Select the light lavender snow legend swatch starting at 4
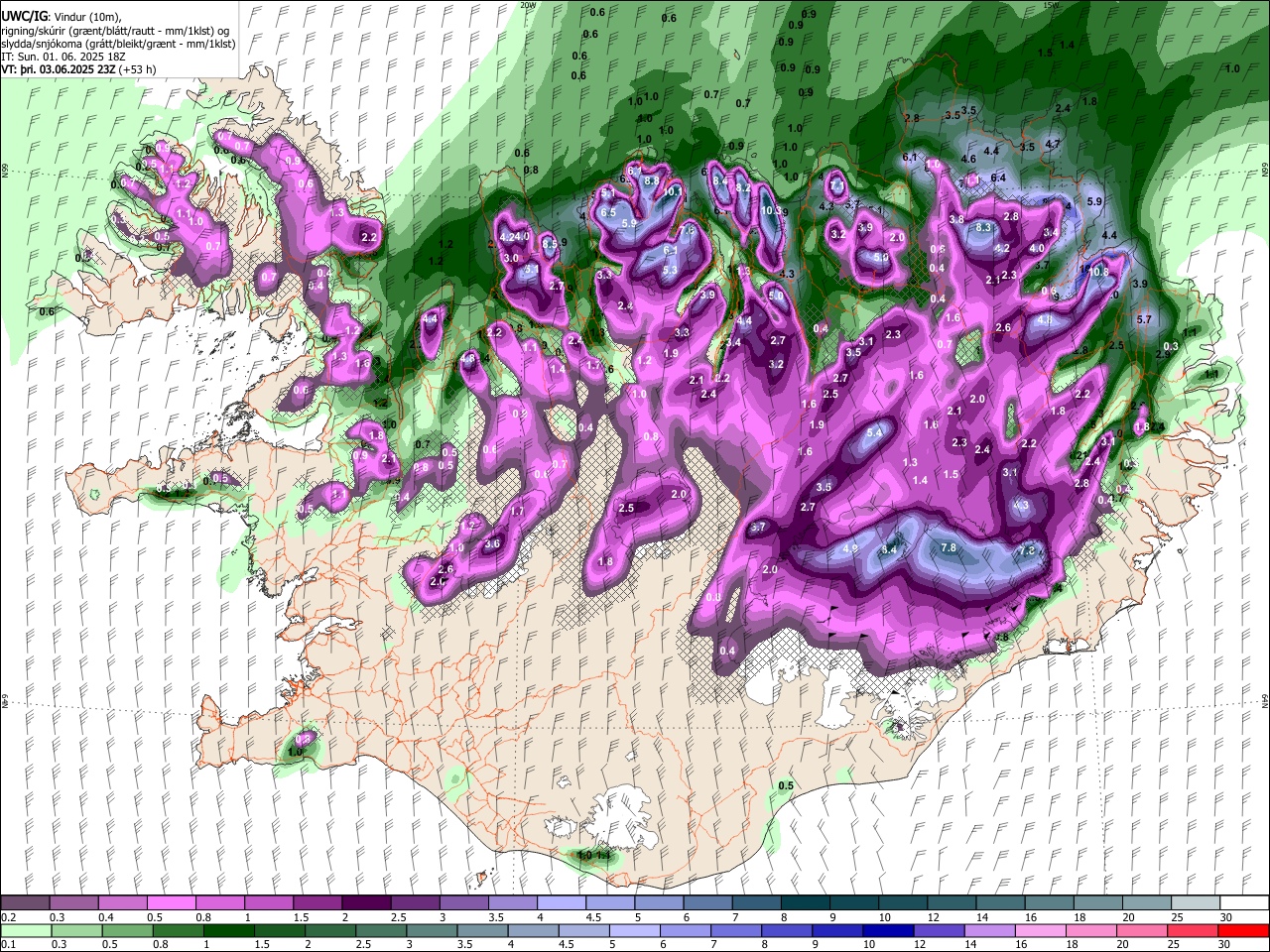This screenshot has width=1270, height=952. coord(561,903)
